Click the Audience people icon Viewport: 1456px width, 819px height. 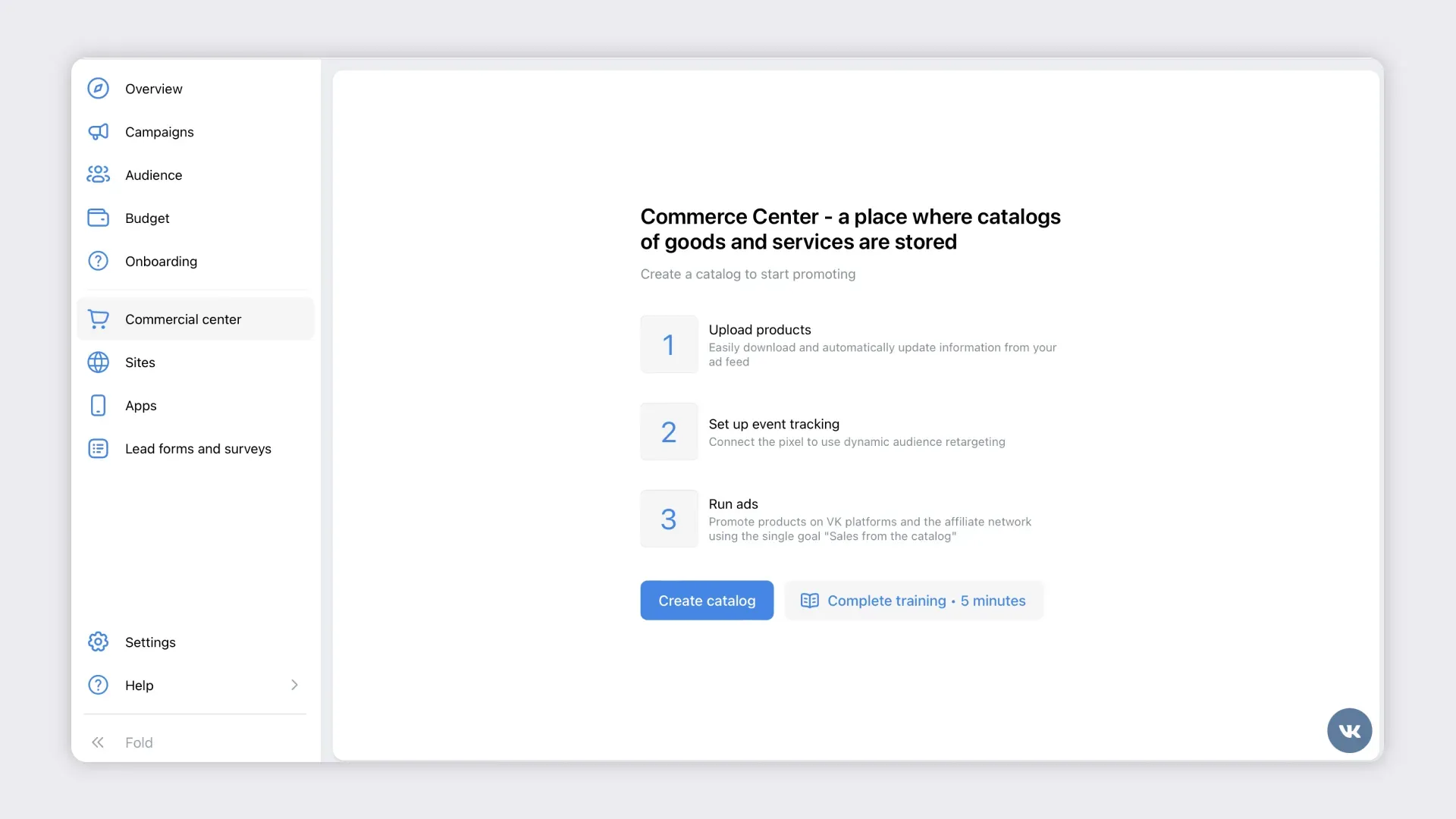[98, 175]
